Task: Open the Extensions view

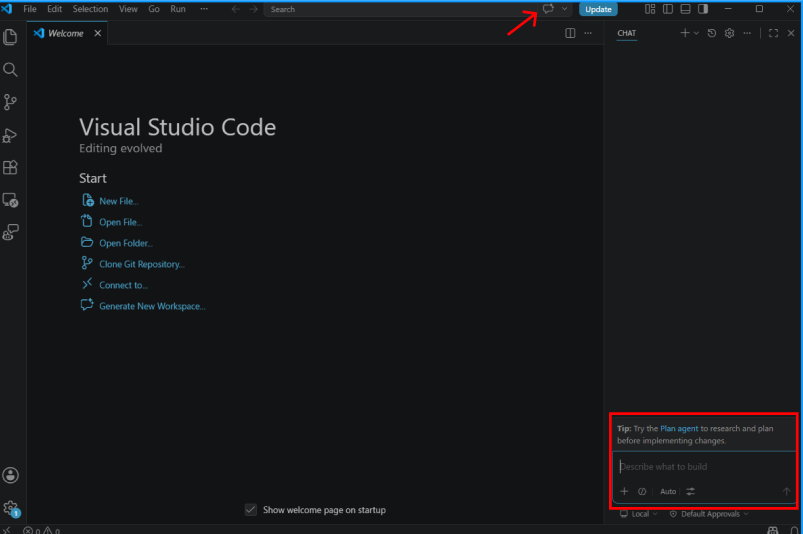Action: tap(10, 167)
